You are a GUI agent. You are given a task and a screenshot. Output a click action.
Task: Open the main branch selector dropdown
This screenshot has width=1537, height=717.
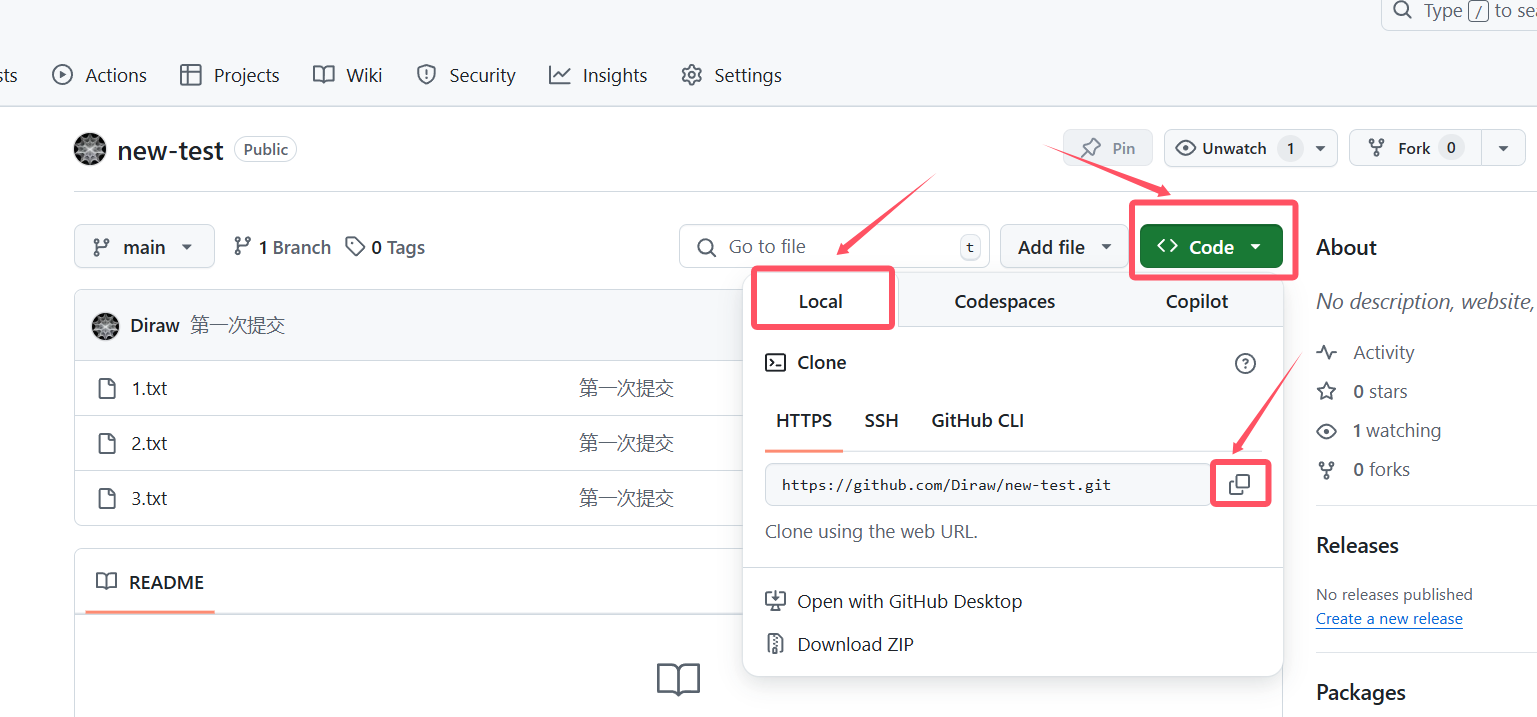tap(144, 247)
